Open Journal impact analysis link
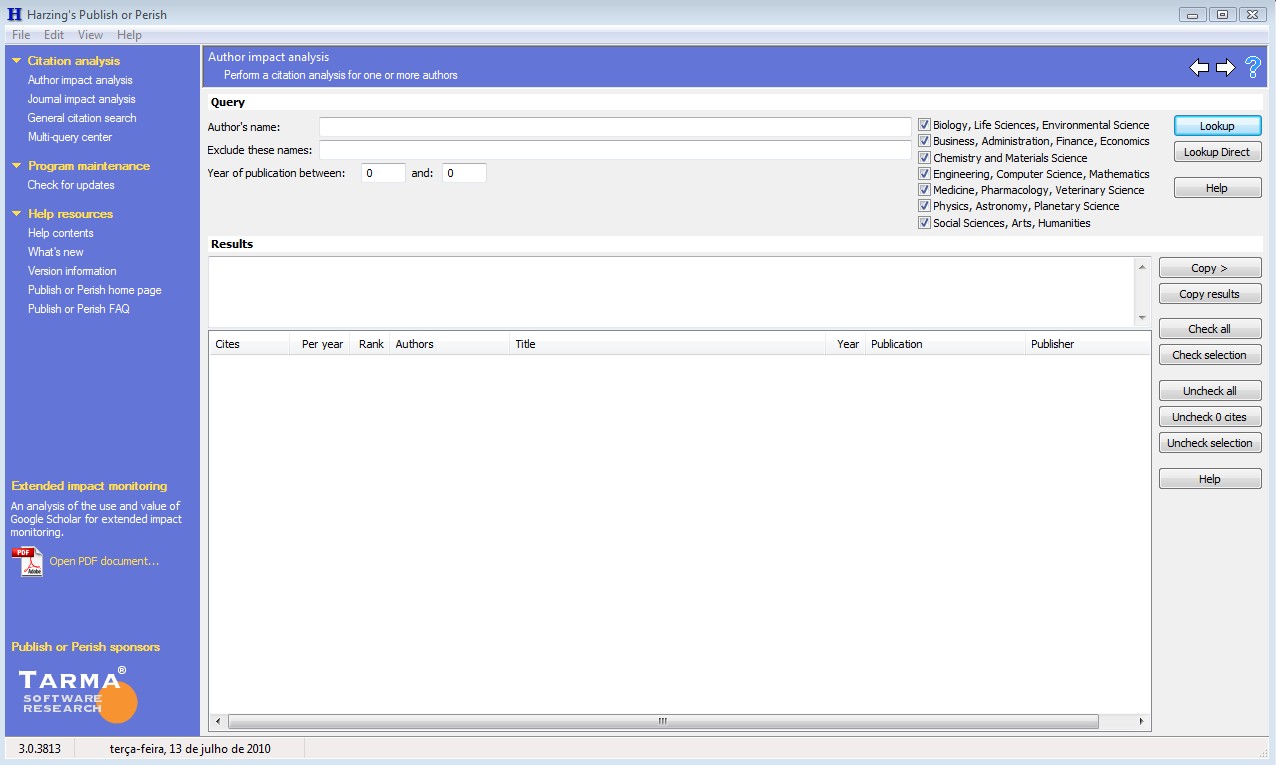The image size is (1276, 765). tap(81, 99)
